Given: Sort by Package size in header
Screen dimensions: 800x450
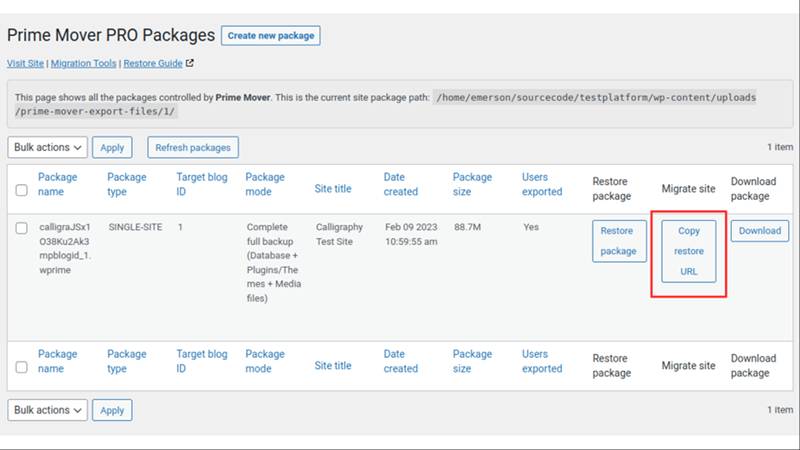Looking at the screenshot, I should coord(472,184).
